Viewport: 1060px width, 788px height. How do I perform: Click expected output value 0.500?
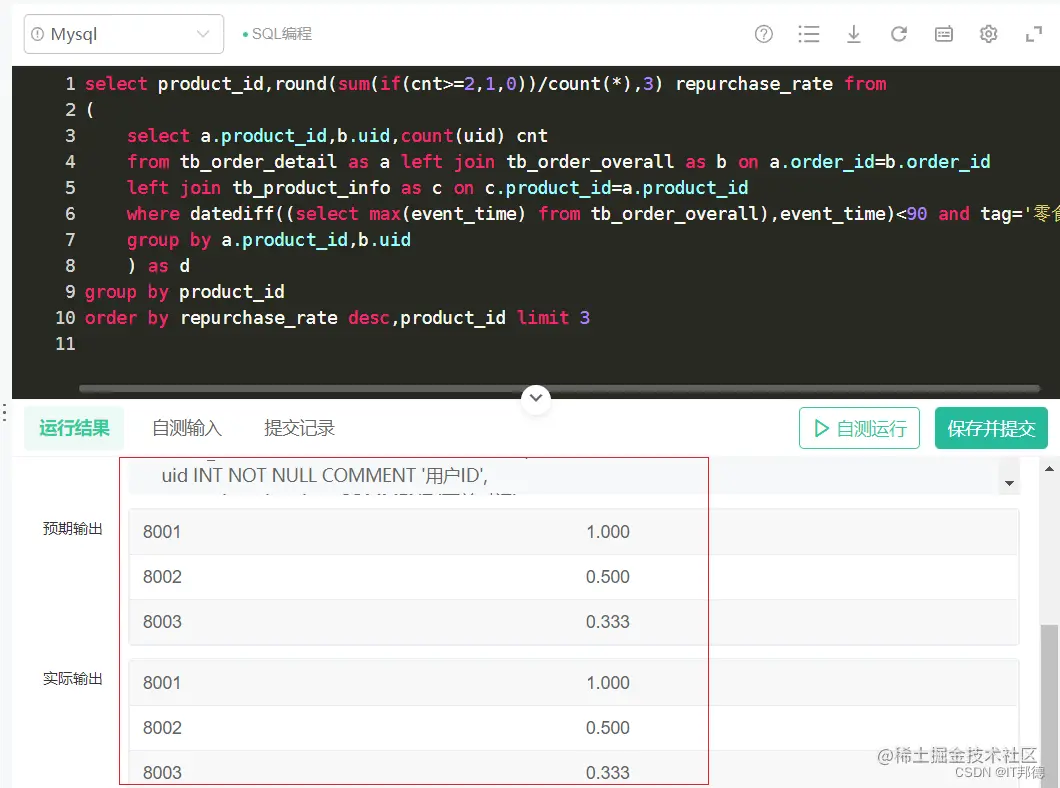click(x=608, y=576)
